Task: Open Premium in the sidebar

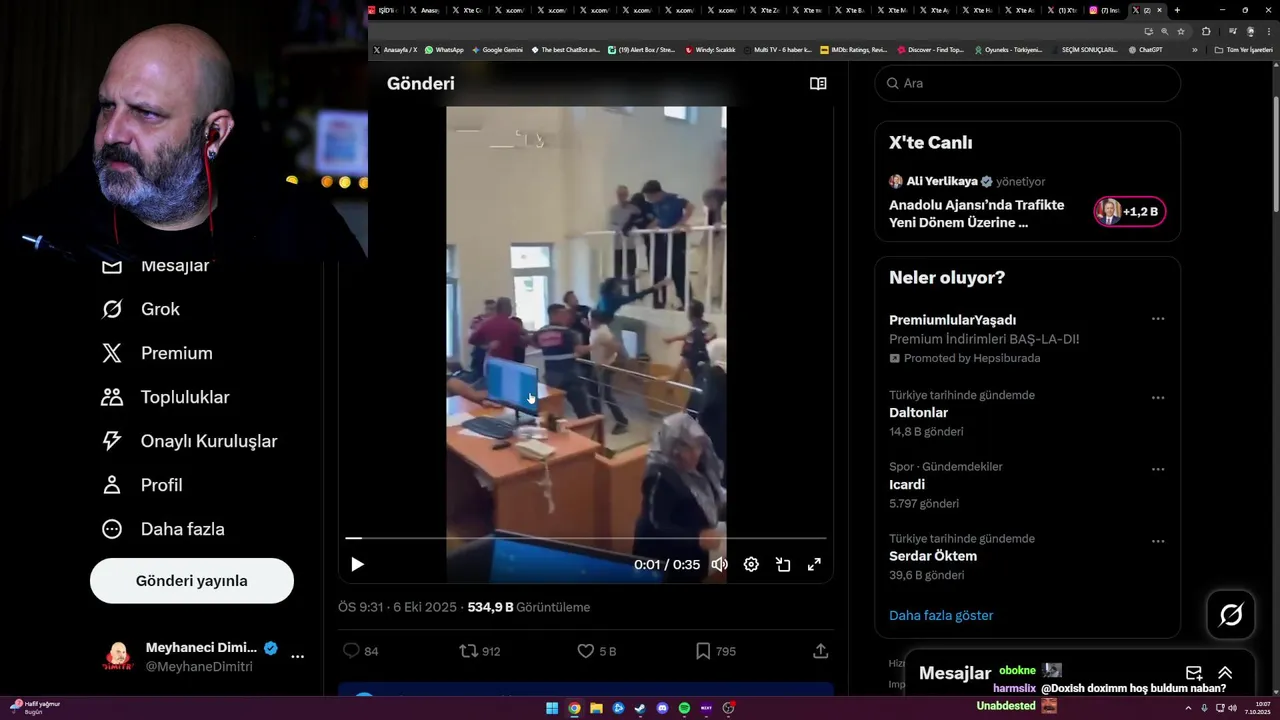Action: 157,353
